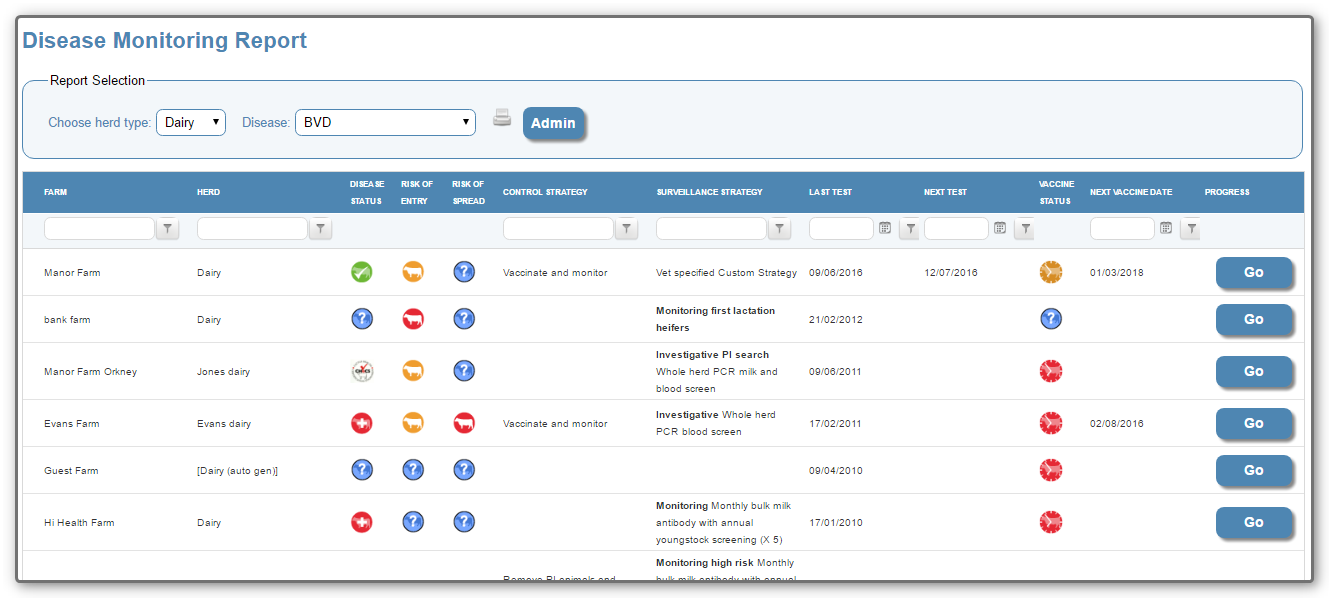Click Manor Farm Orkney's red vaccine status icon
The image size is (1329, 598).
point(1051,371)
